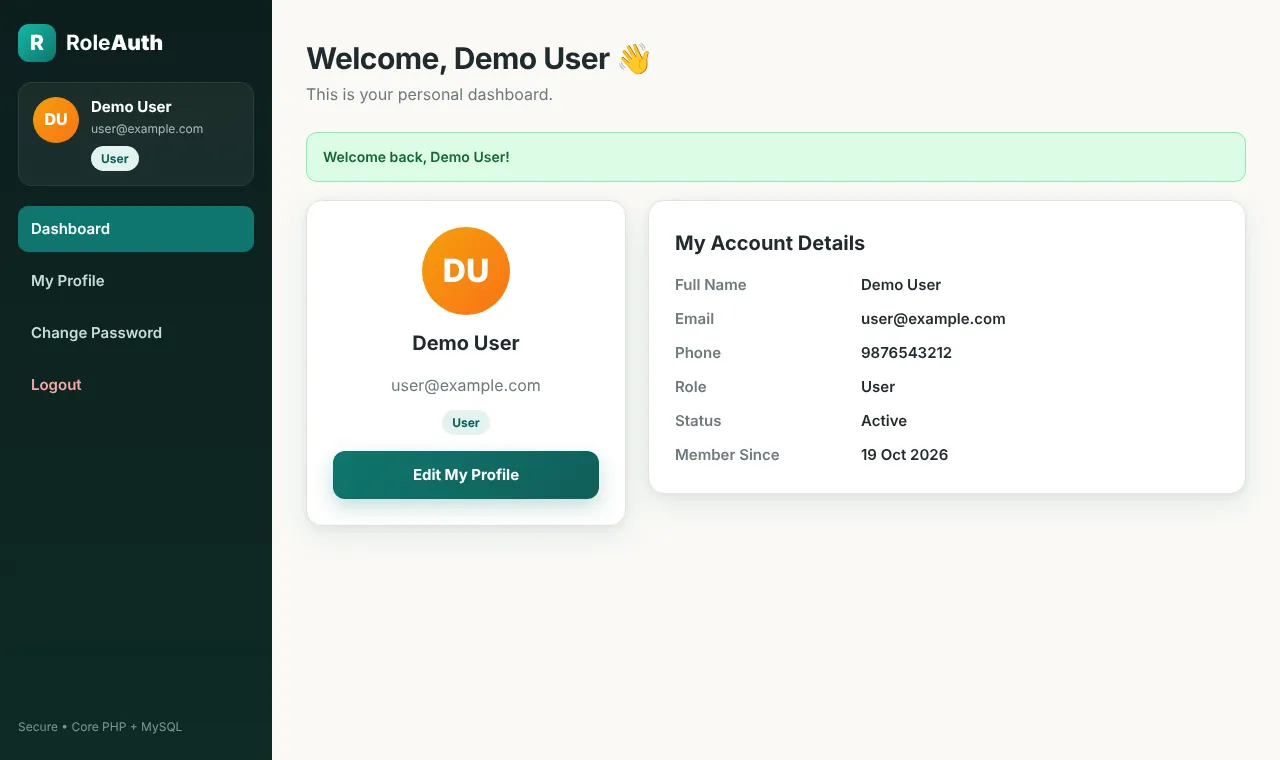Log out using the Logout link
Screen dimensions: 1280x760
pos(136,385)
